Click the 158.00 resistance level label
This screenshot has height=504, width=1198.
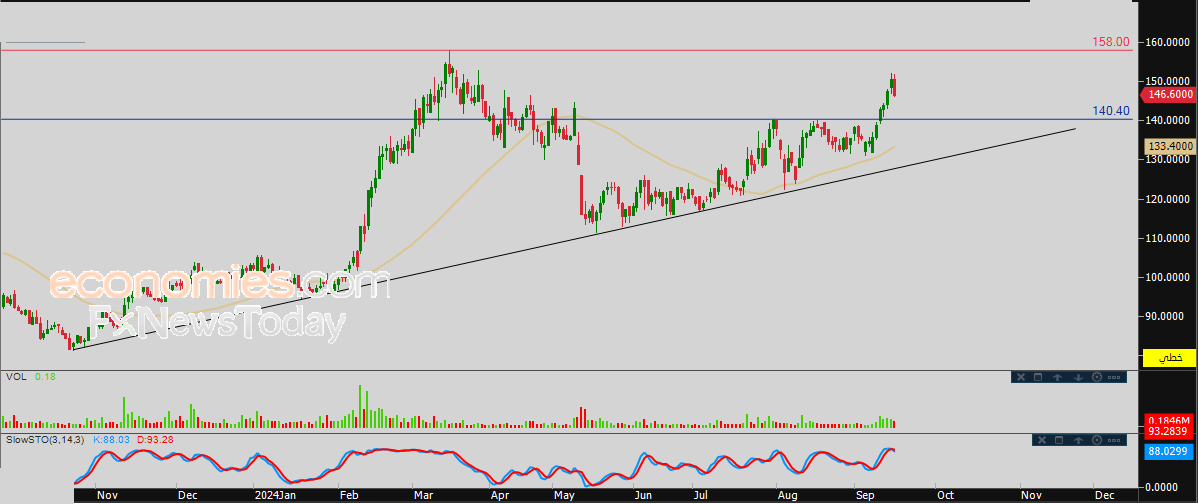(x=1111, y=41)
